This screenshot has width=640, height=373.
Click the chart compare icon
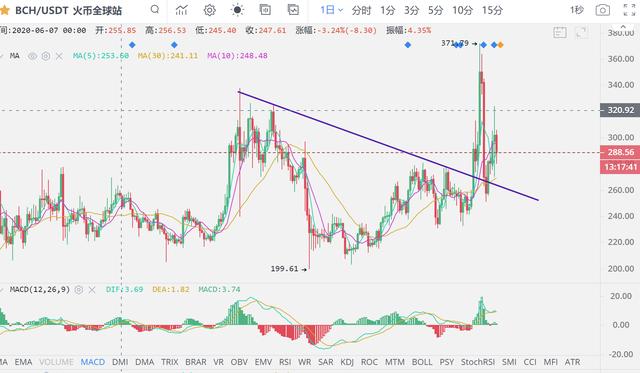(265, 10)
